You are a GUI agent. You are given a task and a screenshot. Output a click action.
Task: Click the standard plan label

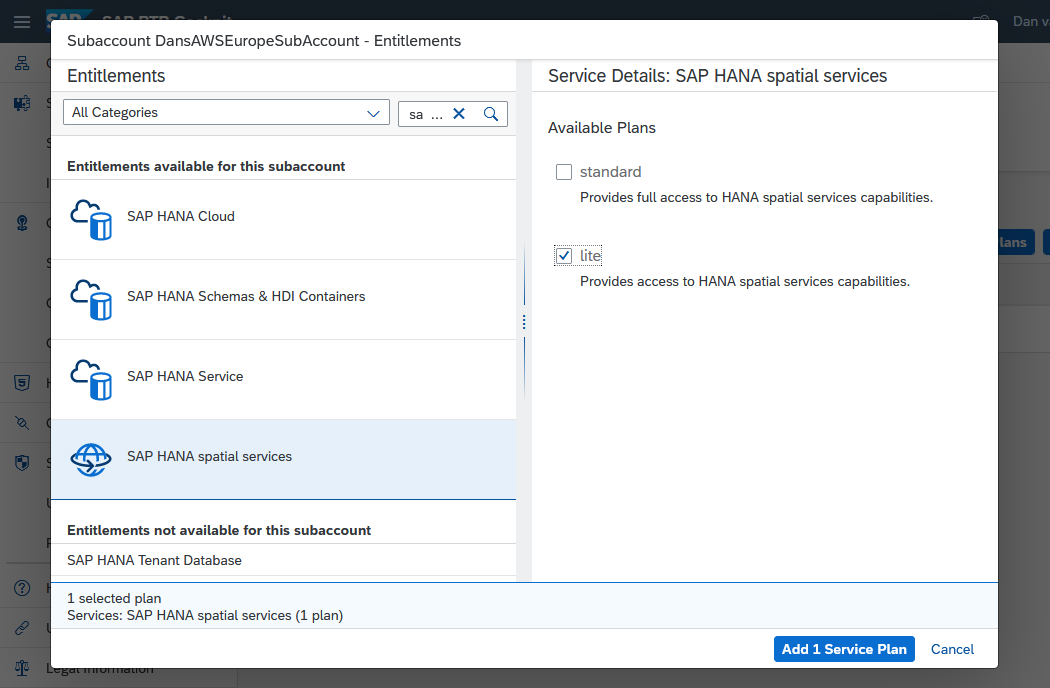tap(610, 172)
